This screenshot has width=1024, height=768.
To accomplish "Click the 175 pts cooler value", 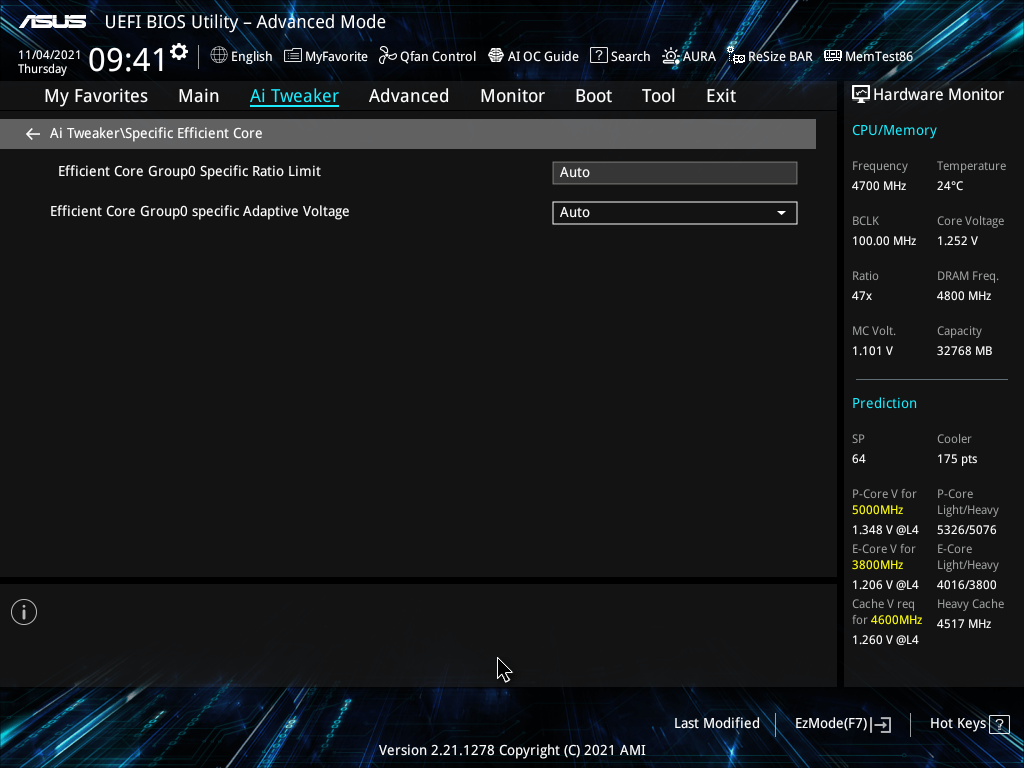I will click(x=957, y=459).
